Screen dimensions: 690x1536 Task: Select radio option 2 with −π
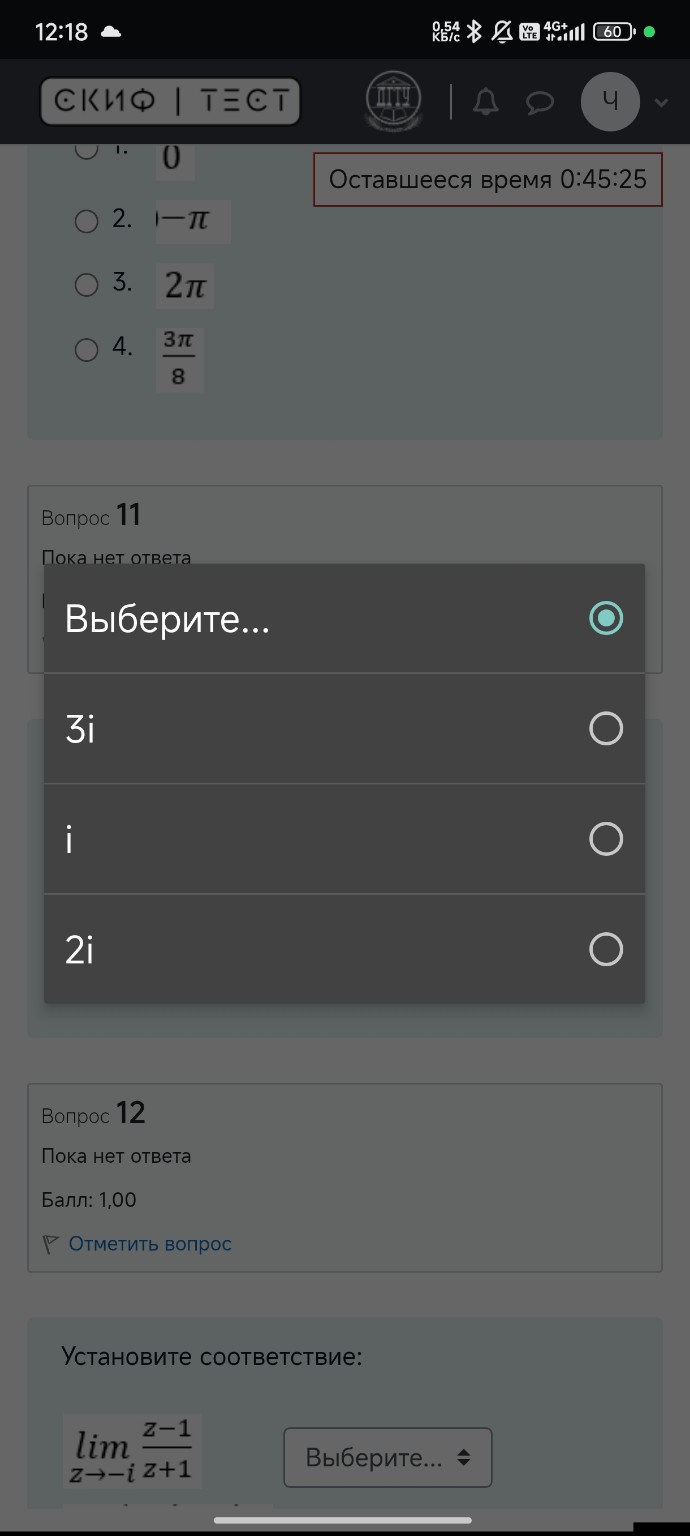(87, 221)
